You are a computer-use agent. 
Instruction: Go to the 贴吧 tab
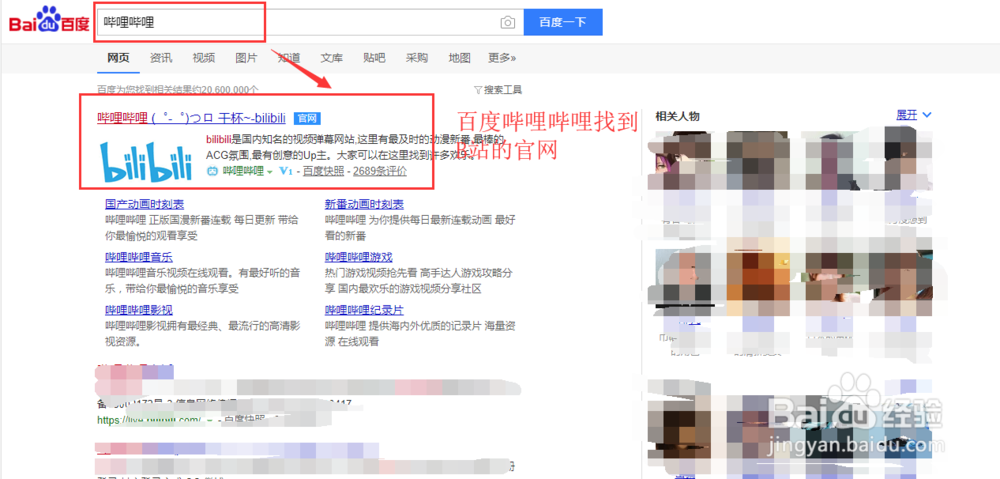374,58
